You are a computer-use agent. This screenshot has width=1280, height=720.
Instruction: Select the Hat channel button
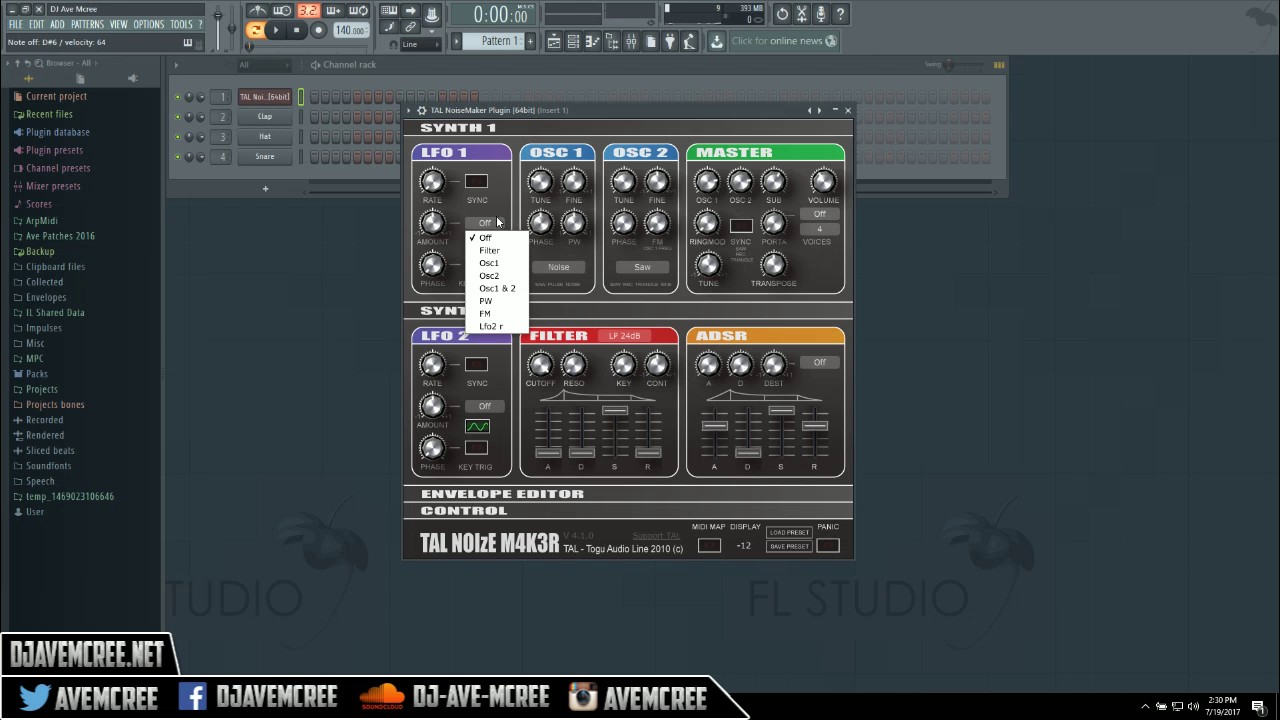coord(264,137)
